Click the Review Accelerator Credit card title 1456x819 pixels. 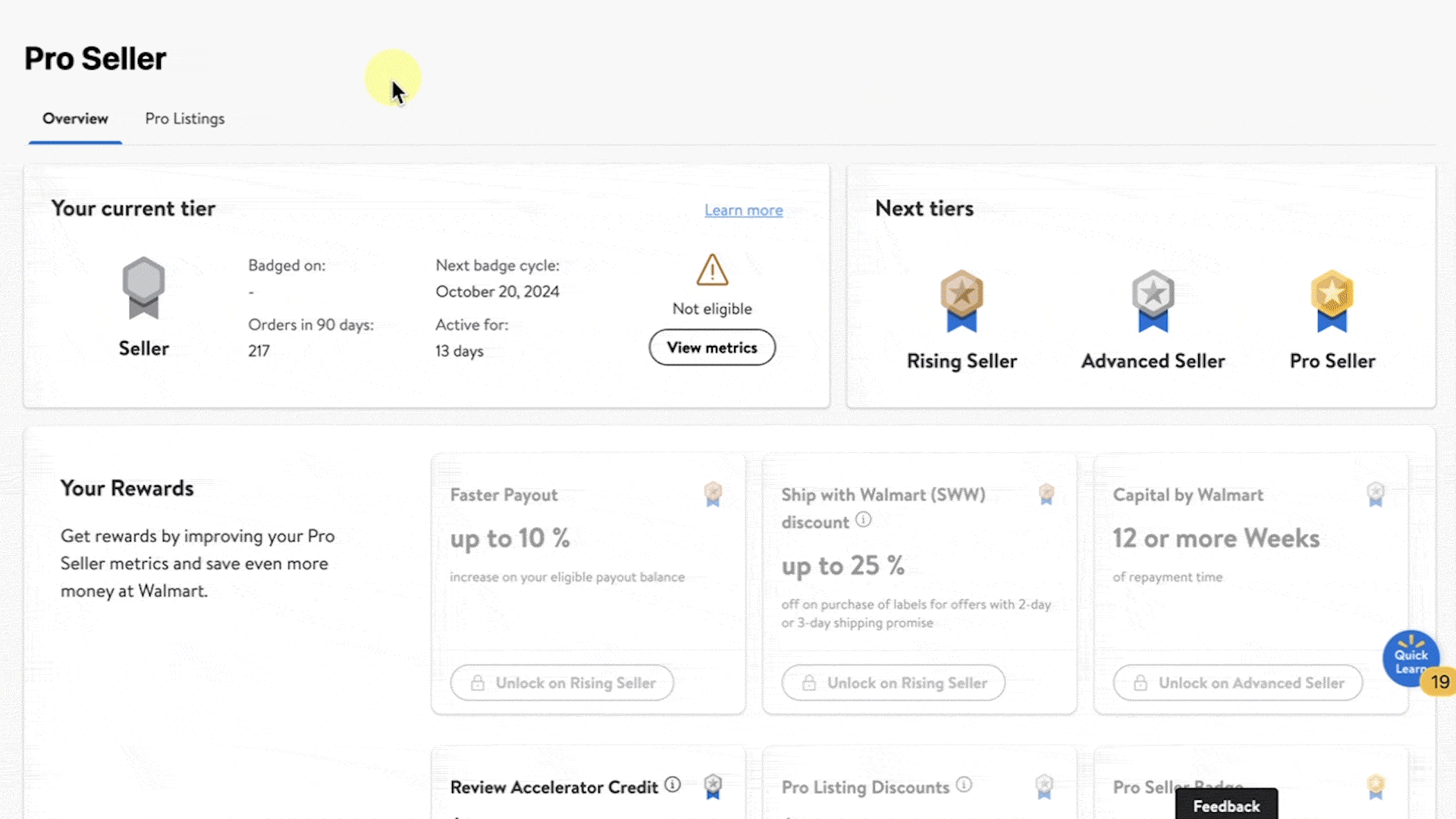554,787
